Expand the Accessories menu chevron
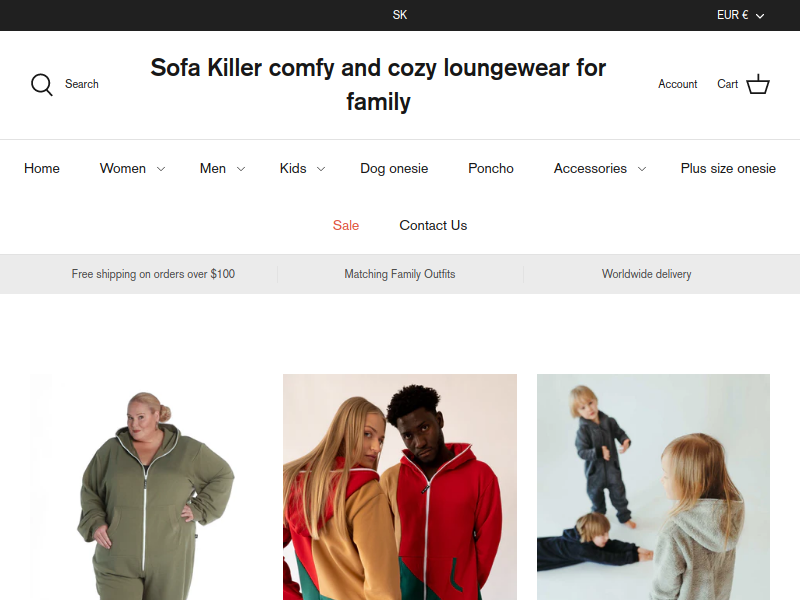The image size is (800, 600). (x=642, y=169)
